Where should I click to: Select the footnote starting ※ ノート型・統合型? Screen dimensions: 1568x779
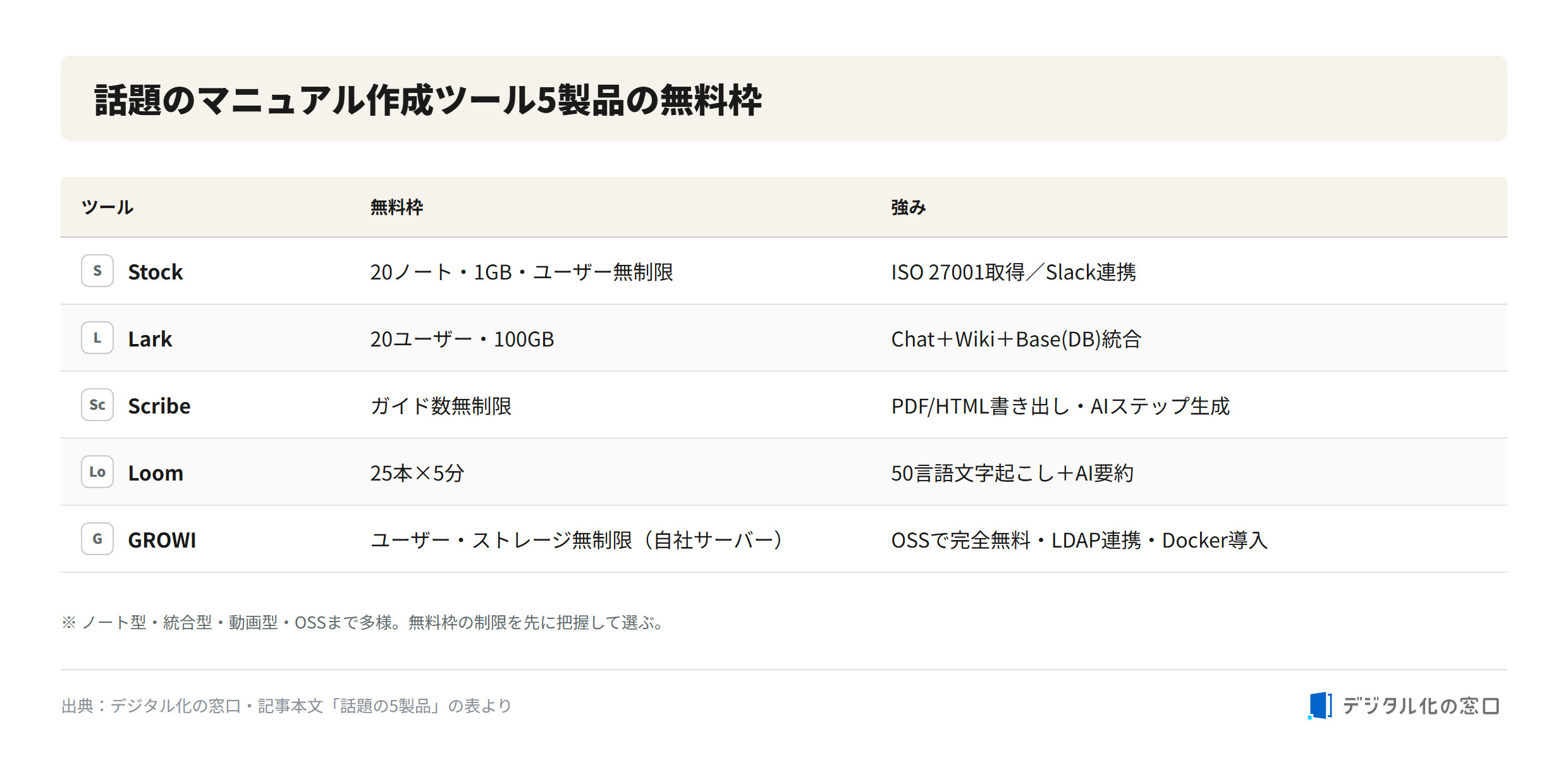pyautogui.click(x=362, y=623)
